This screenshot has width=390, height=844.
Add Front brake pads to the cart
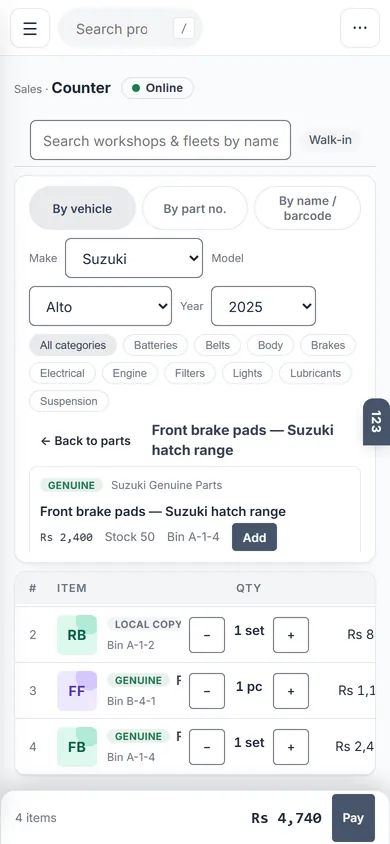point(254,537)
